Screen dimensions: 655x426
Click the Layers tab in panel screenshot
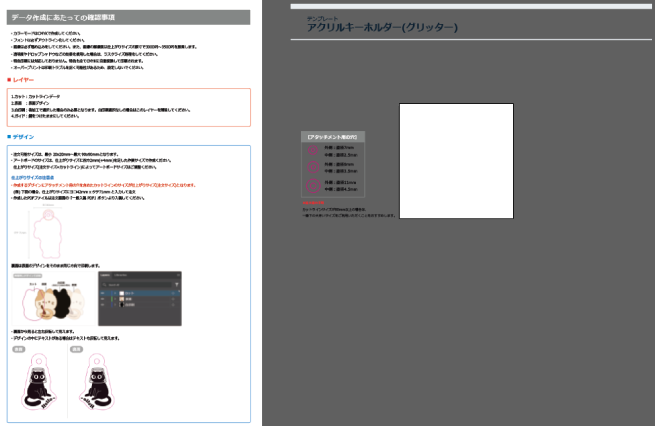(x=106, y=275)
